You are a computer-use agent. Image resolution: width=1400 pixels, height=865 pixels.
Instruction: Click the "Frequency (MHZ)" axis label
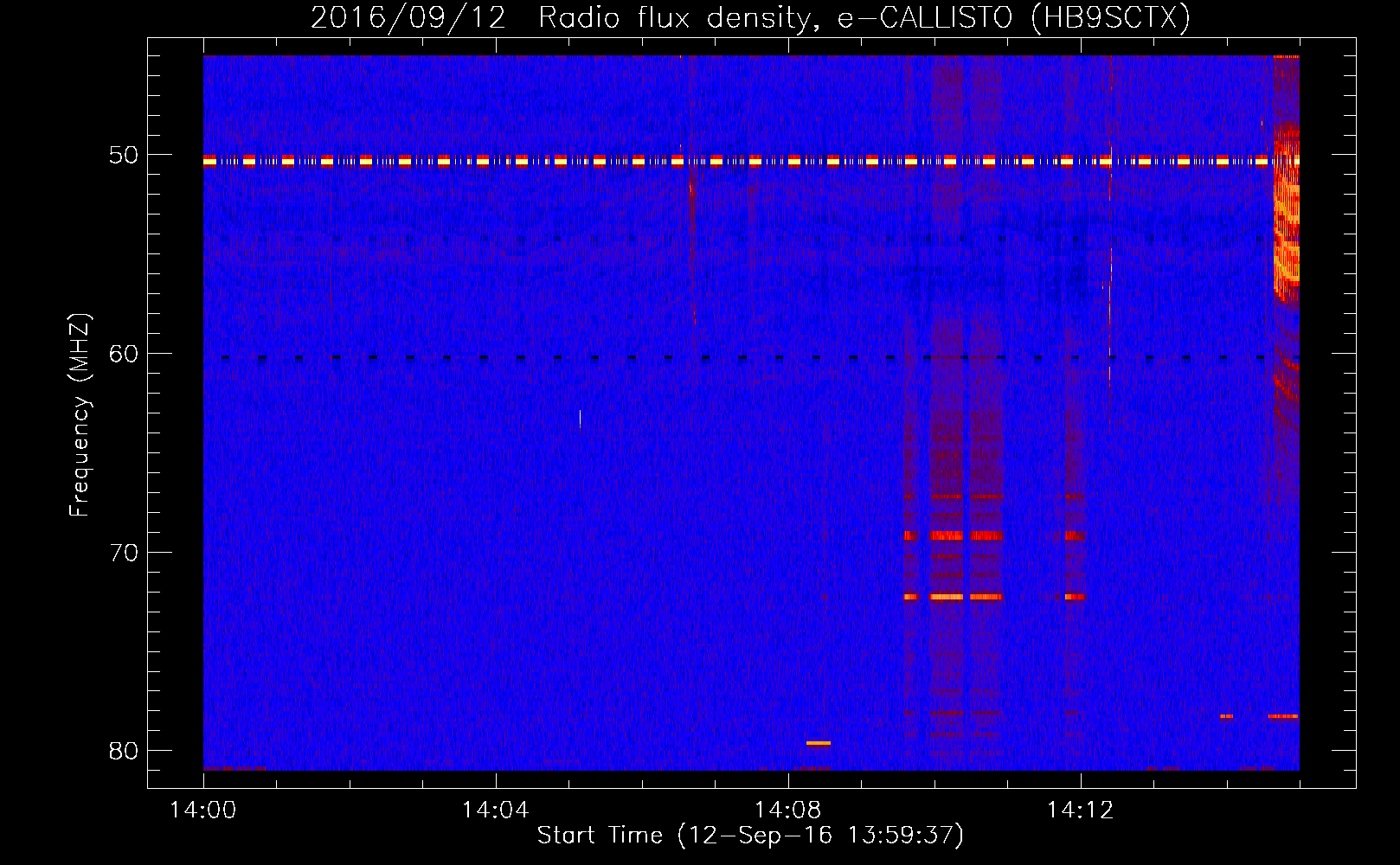click(x=80, y=415)
